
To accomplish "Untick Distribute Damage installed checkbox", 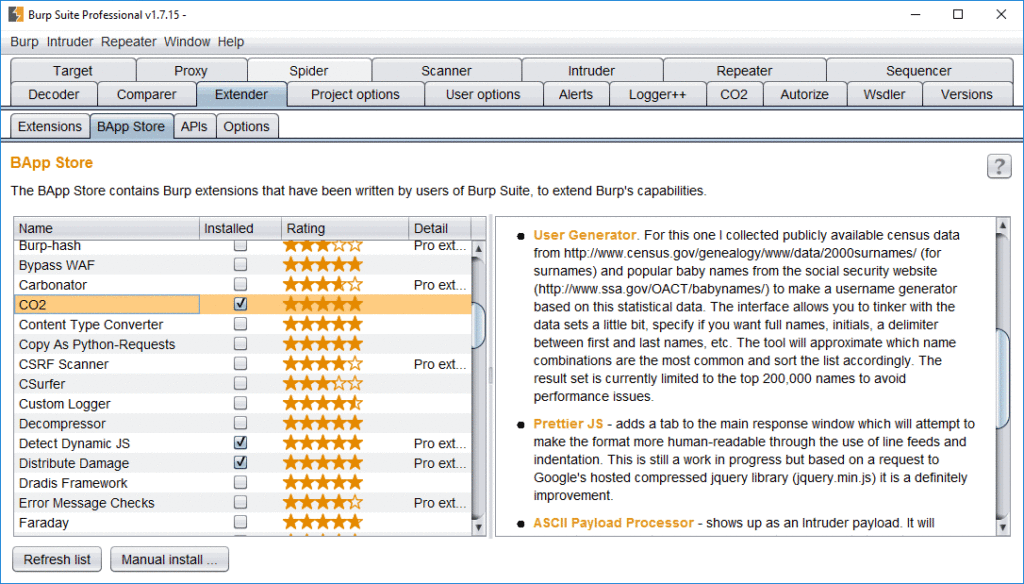I will pyautogui.click(x=240, y=462).
